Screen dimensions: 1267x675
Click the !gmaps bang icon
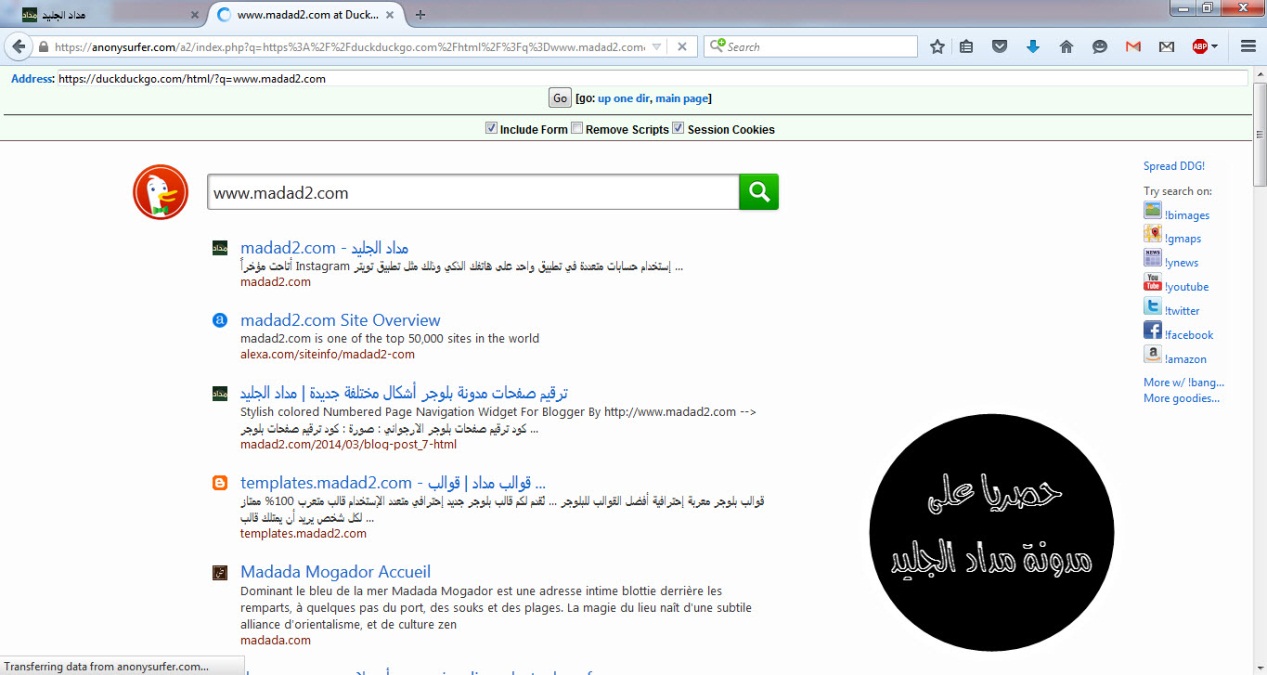pyautogui.click(x=1153, y=234)
